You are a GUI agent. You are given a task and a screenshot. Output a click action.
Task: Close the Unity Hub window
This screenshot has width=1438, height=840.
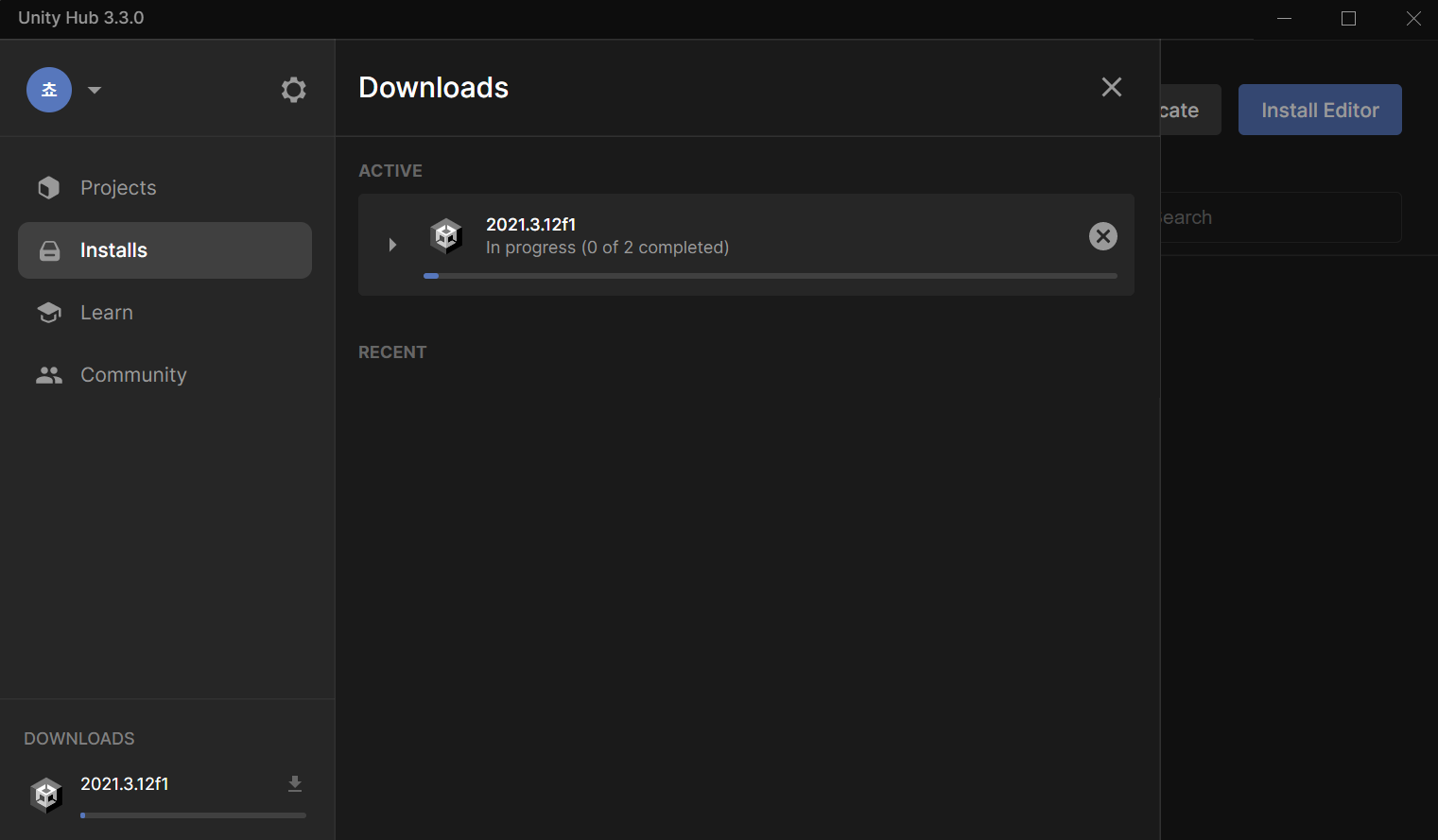(x=1413, y=19)
